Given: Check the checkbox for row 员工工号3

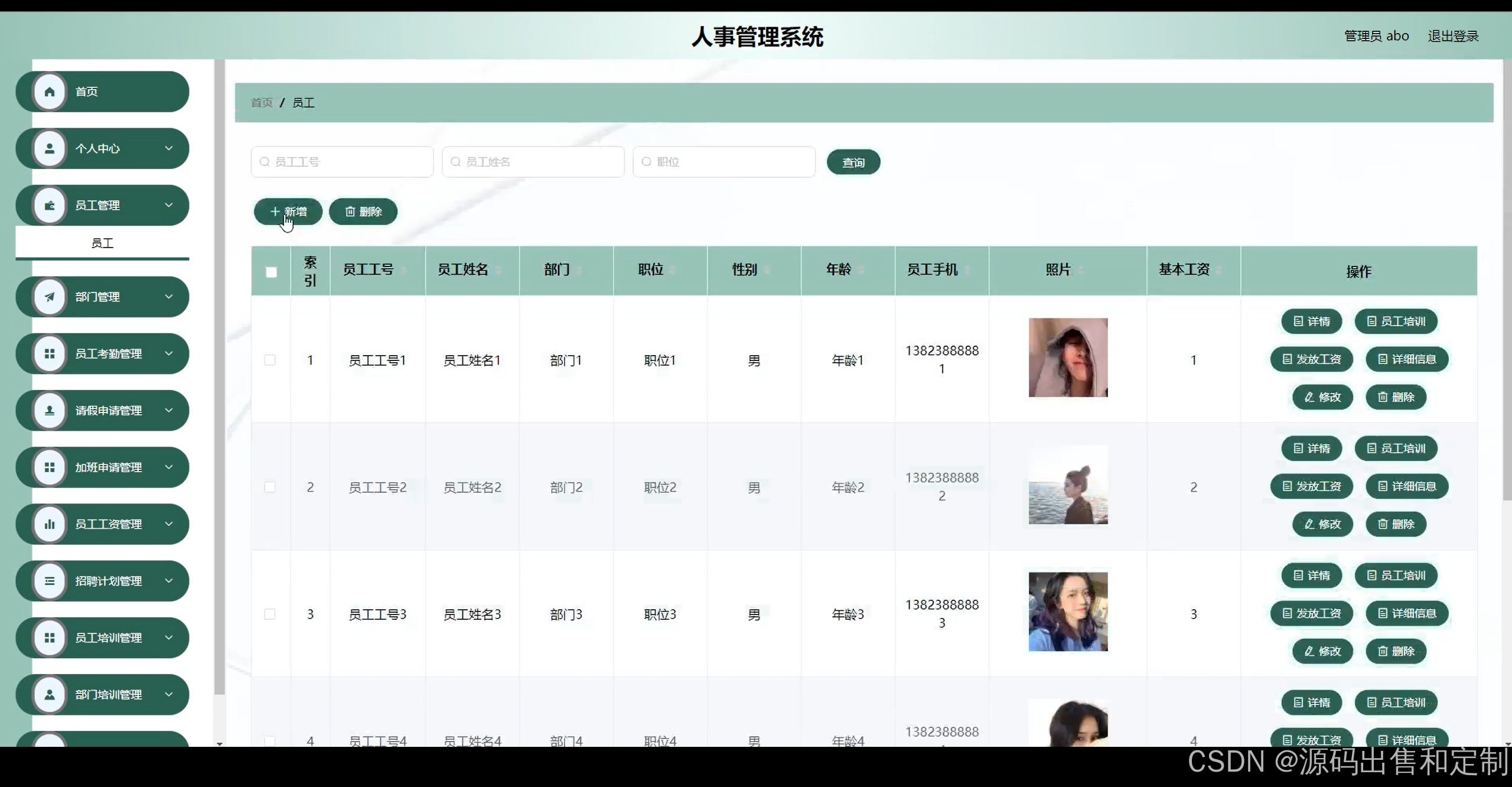Looking at the screenshot, I should 270,614.
